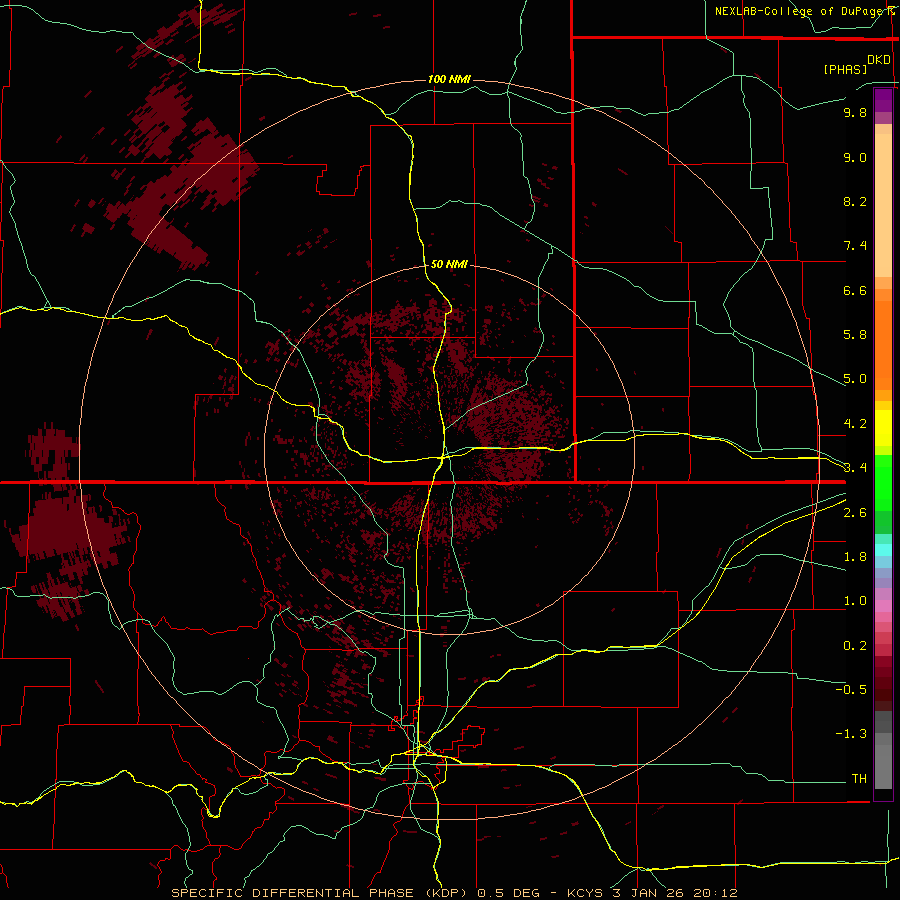The height and width of the screenshot is (900, 900).
Task: Click the 0.5 DEG elevation text
Action: (509, 893)
